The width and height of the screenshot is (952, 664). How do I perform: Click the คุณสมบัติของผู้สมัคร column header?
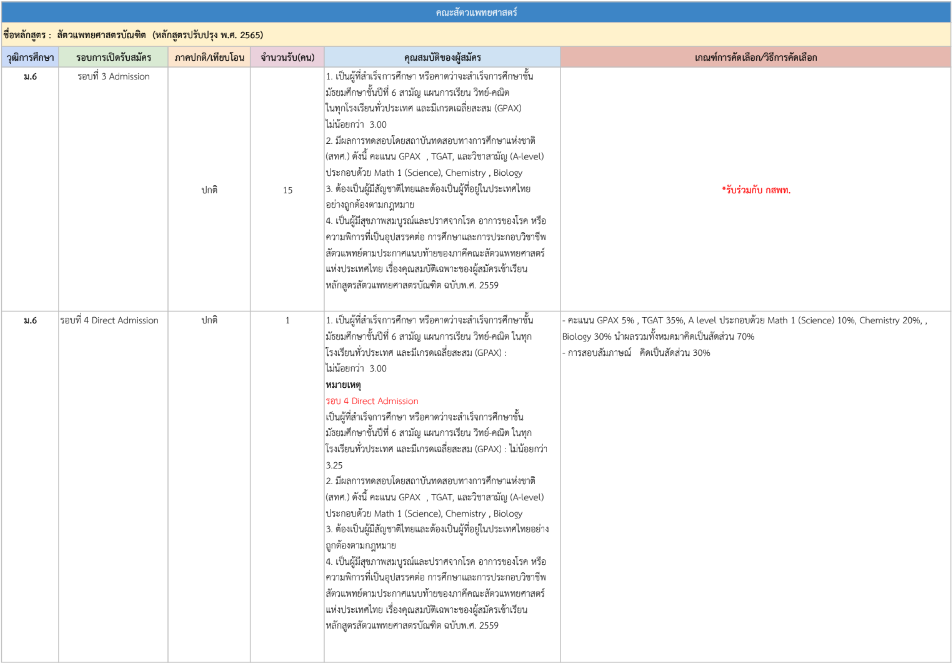(442, 58)
